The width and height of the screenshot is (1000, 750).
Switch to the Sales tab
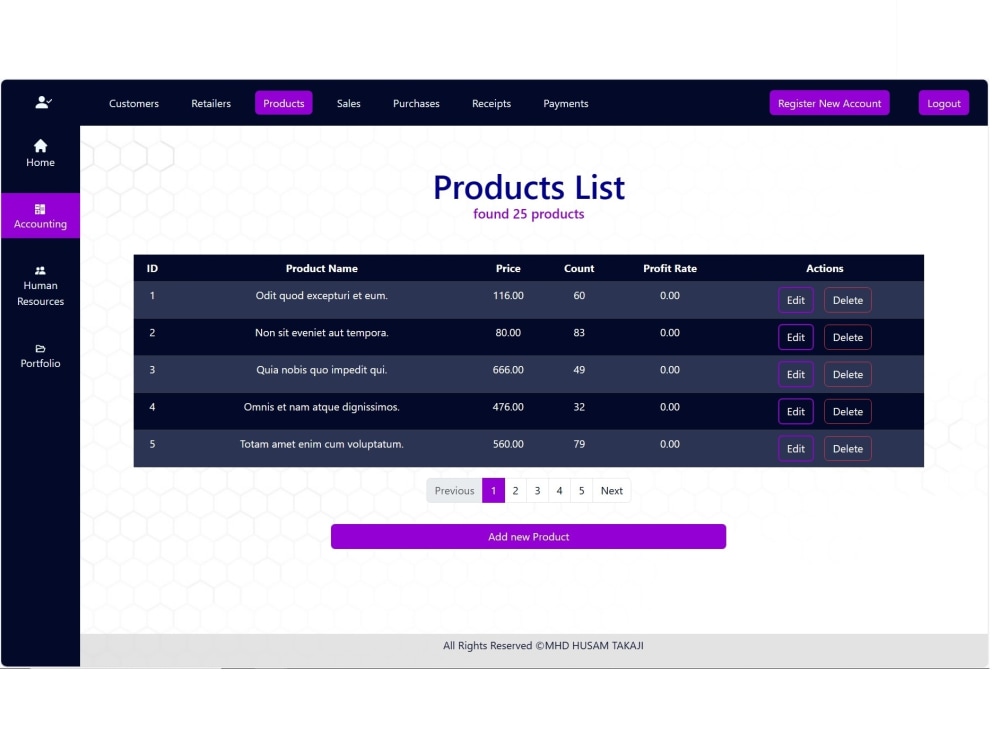(x=348, y=103)
